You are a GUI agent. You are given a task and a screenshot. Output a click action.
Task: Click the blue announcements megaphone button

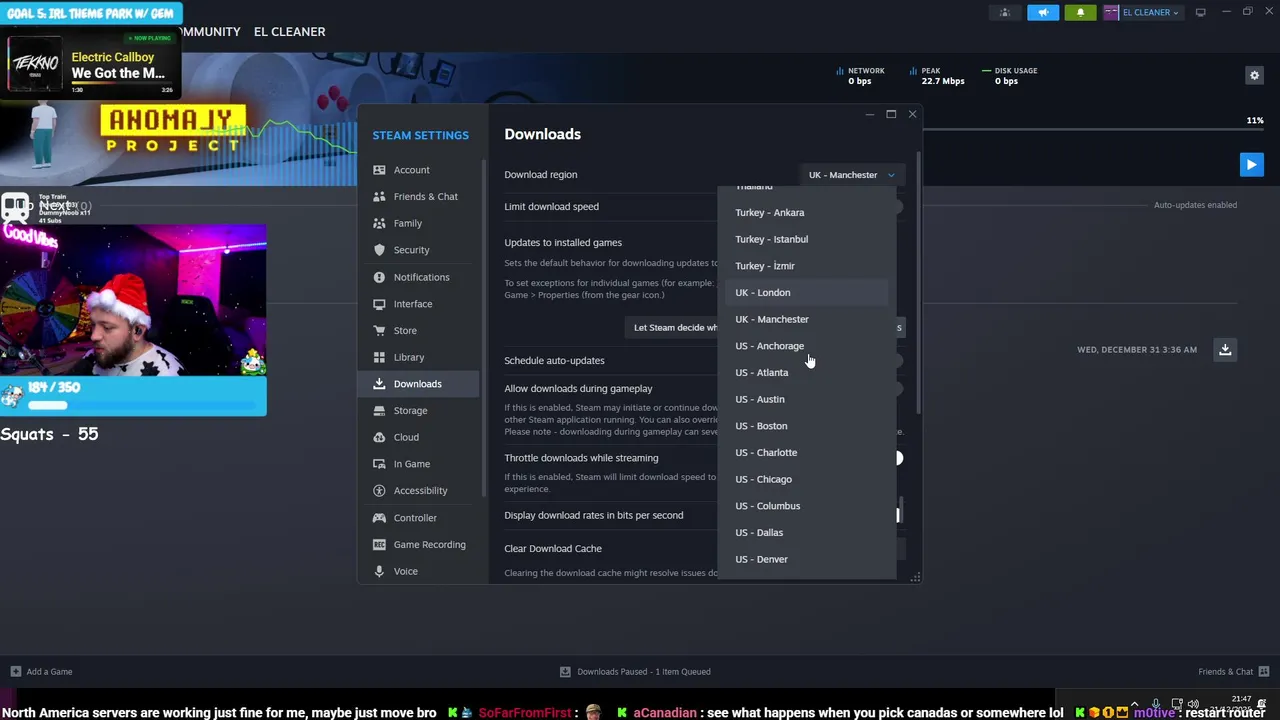1043,13
